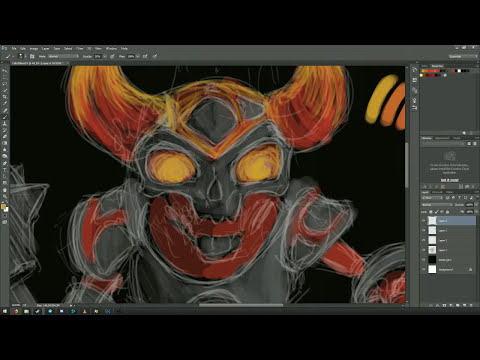Viewport: 480px width, 360px height.
Task: Delete layer trash button
Action: (x=471, y=305)
